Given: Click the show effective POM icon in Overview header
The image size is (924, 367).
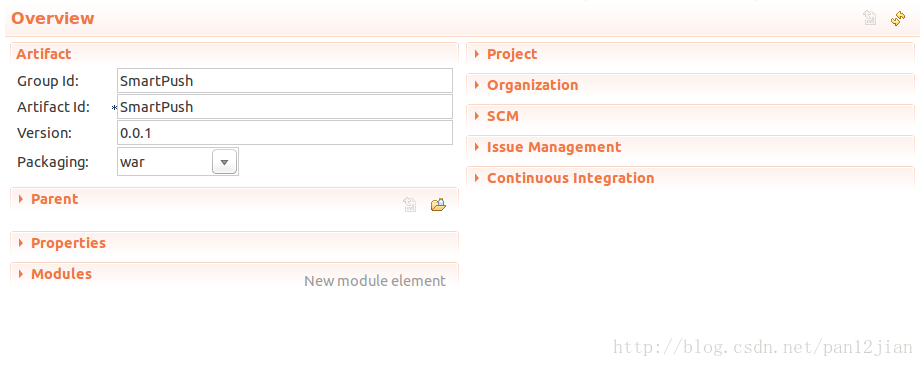Looking at the screenshot, I should tap(870, 19).
